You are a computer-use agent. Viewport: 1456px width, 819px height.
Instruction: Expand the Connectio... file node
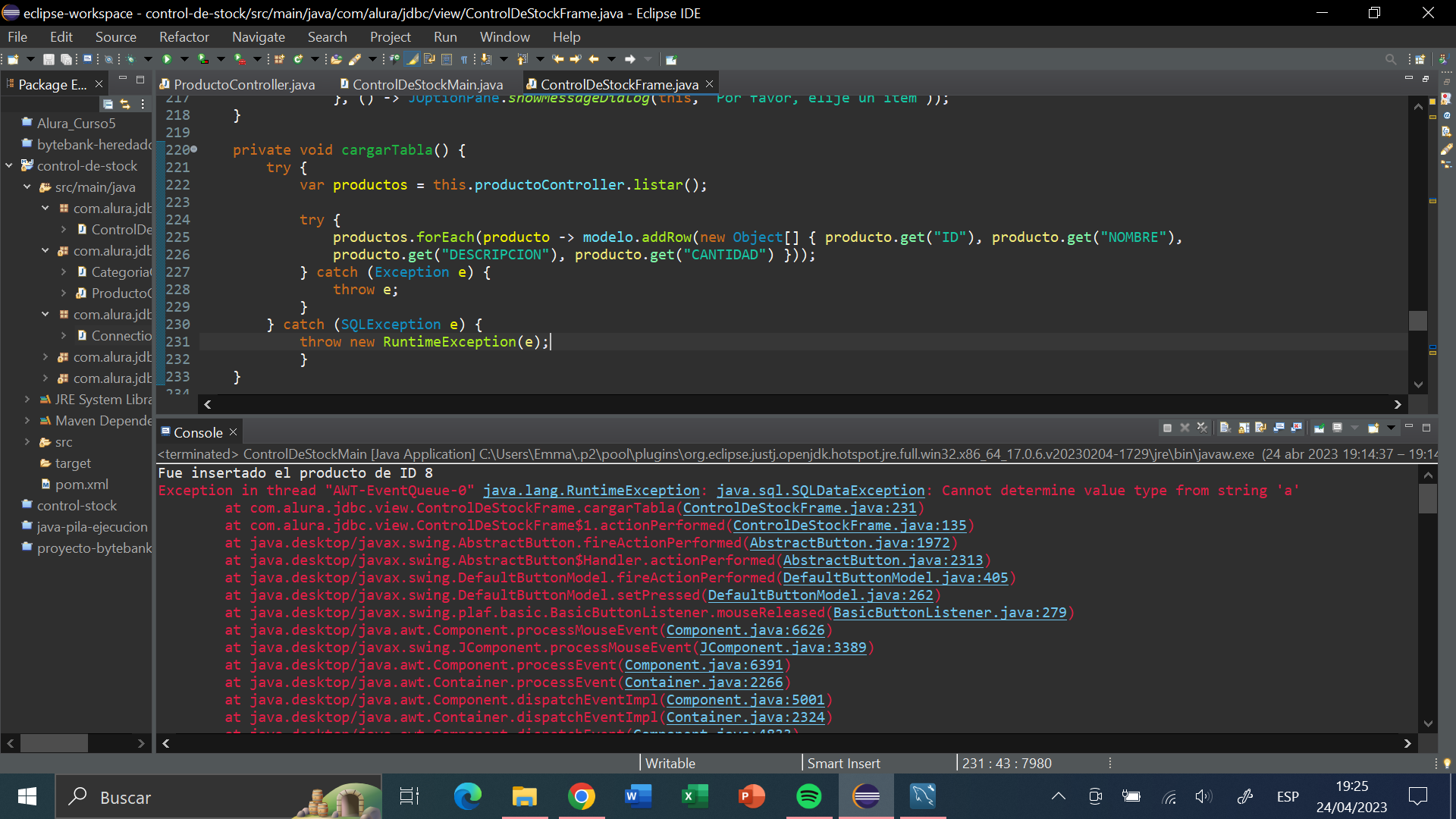[64, 335]
